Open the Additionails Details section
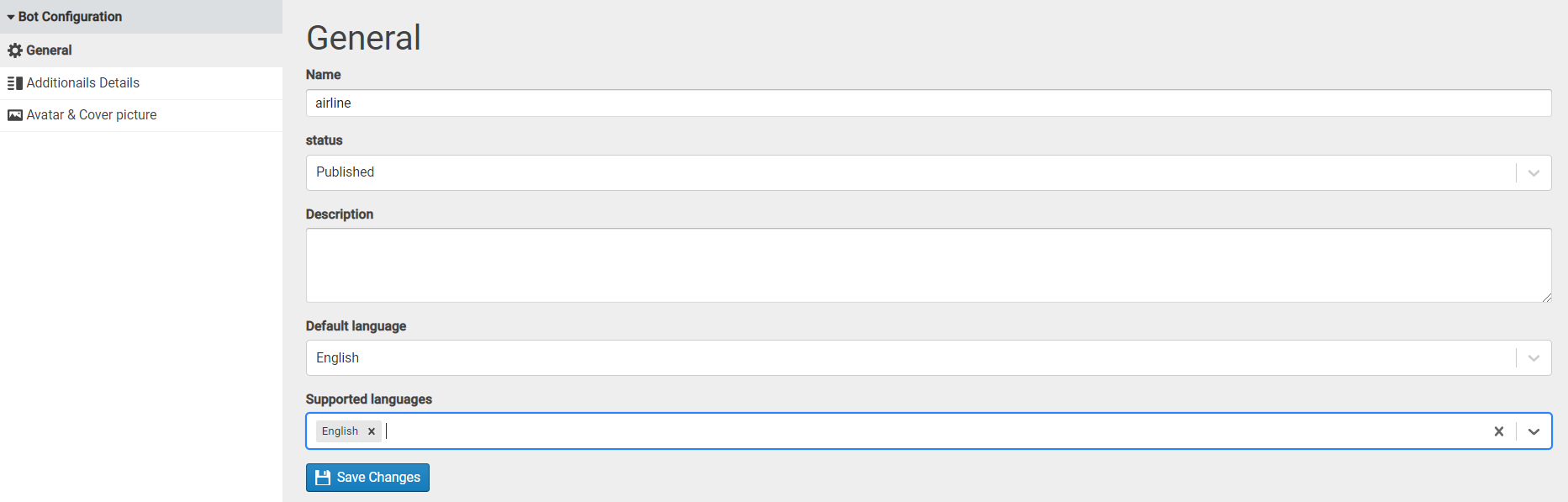The height and width of the screenshot is (502, 1568). click(x=84, y=82)
